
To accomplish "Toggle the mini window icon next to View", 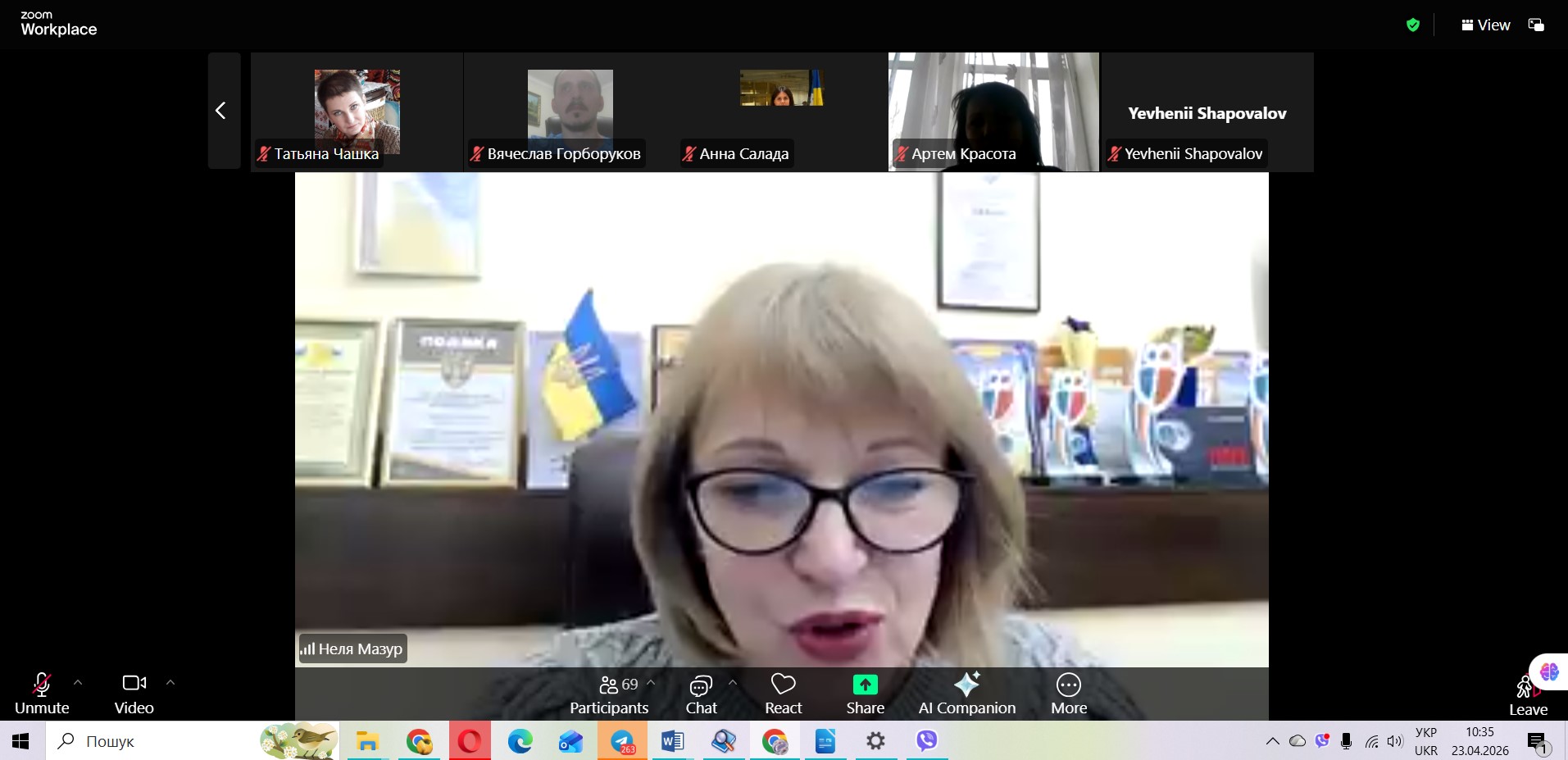I will pyautogui.click(x=1536, y=25).
